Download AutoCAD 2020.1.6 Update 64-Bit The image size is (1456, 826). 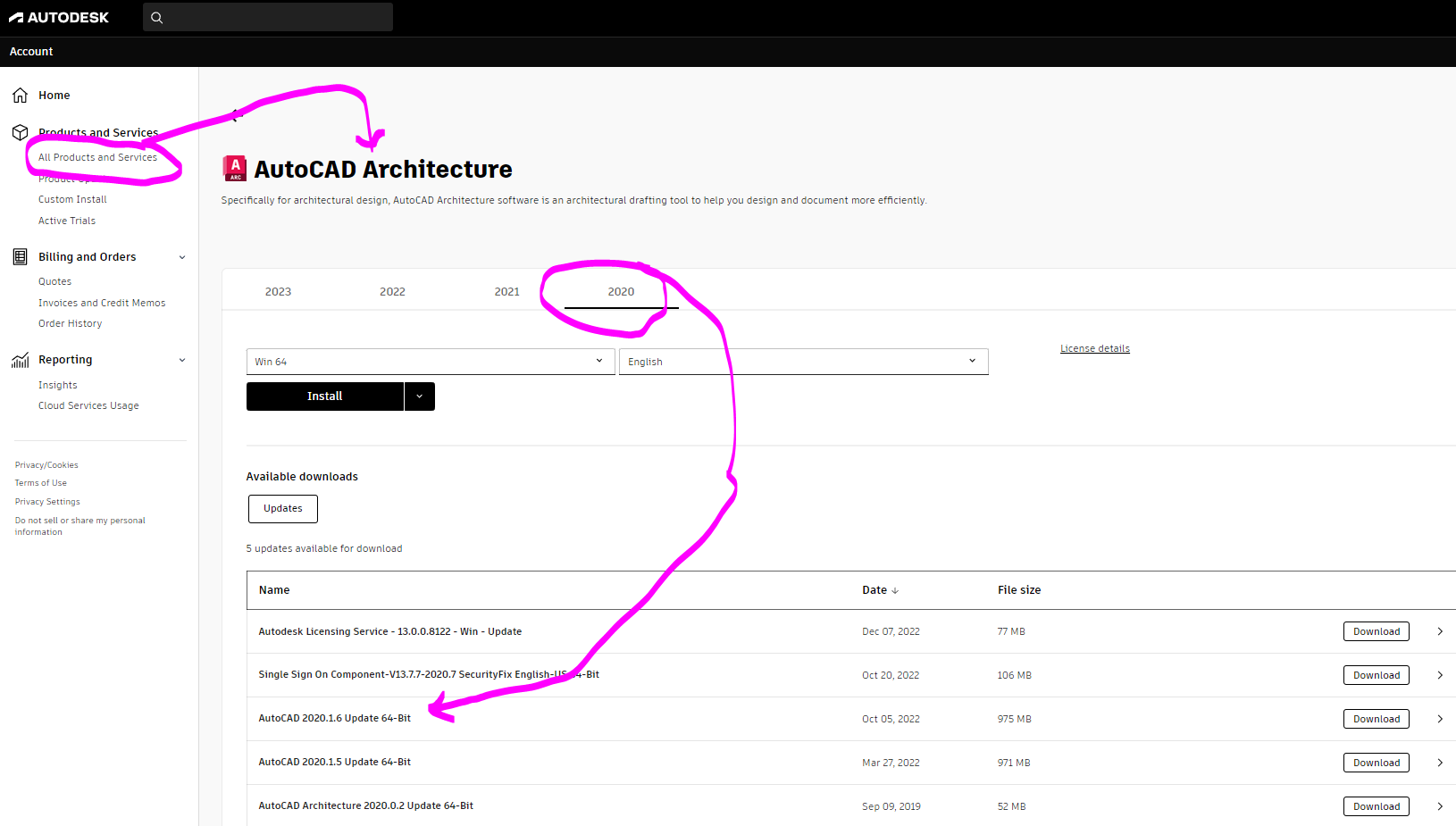(x=1376, y=718)
